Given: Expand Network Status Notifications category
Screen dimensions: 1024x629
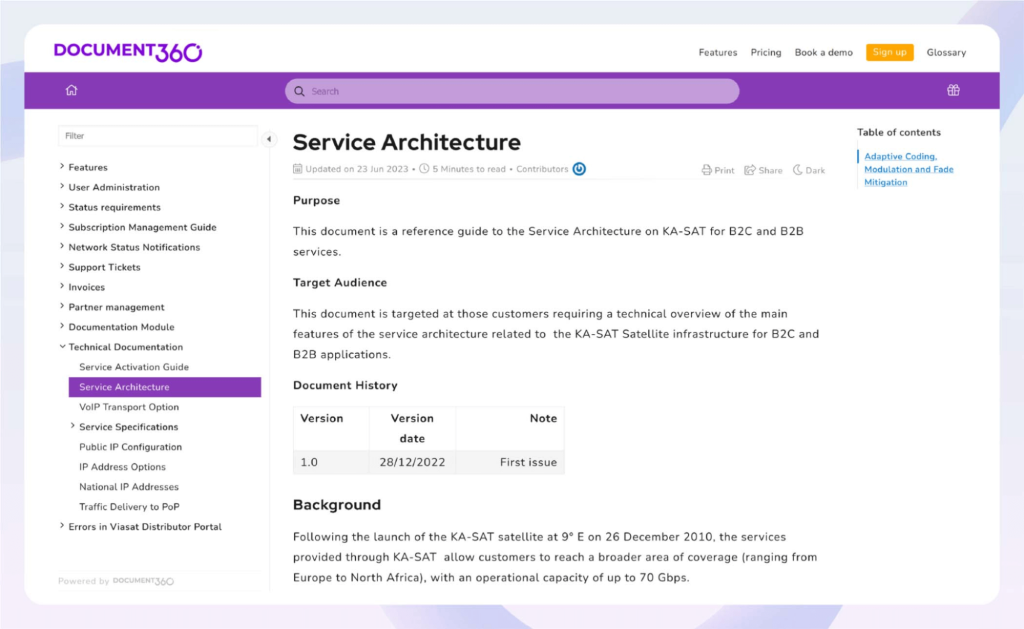Looking at the screenshot, I should [62, 247].
